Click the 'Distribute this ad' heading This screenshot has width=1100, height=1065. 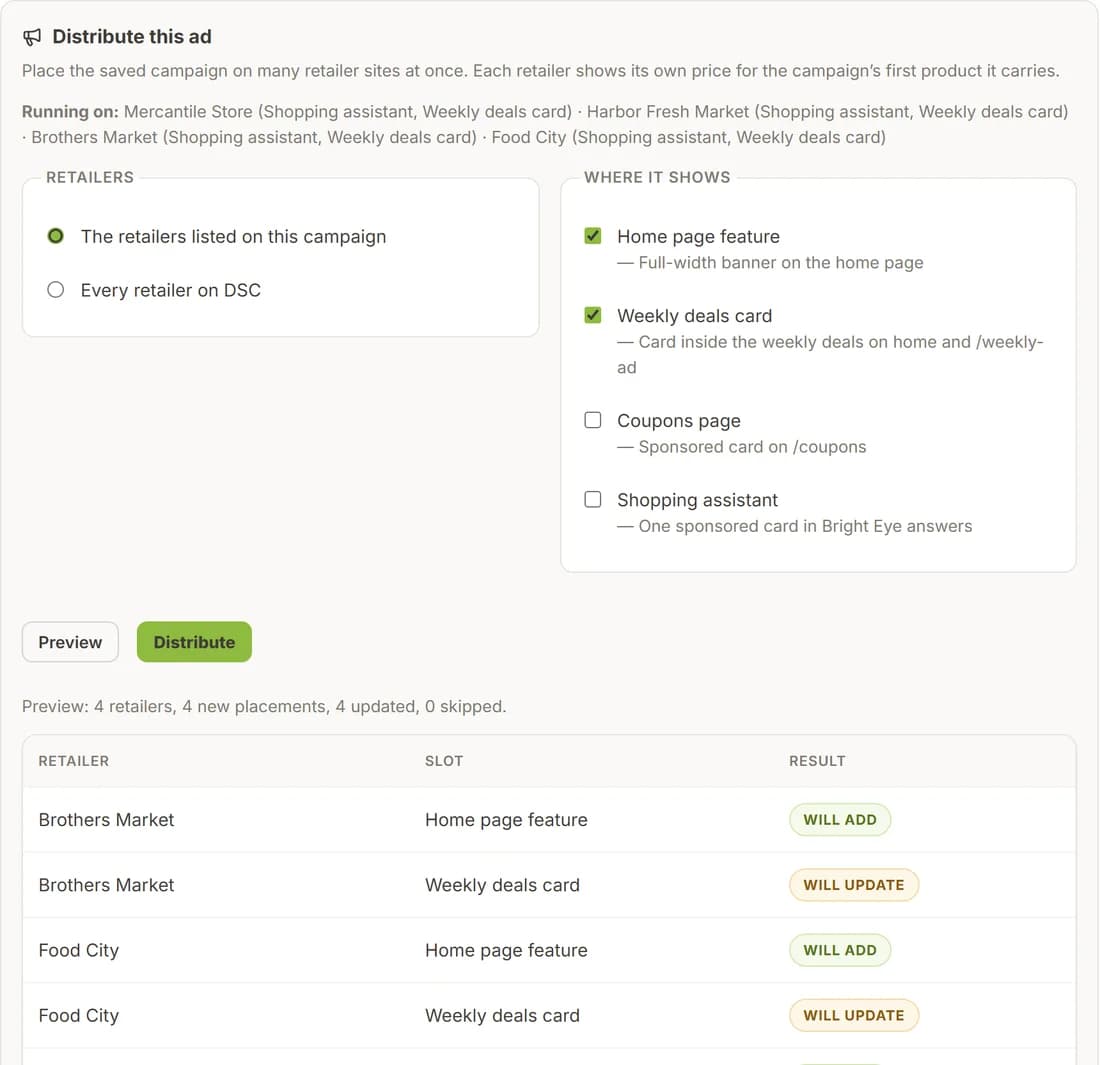132,36
